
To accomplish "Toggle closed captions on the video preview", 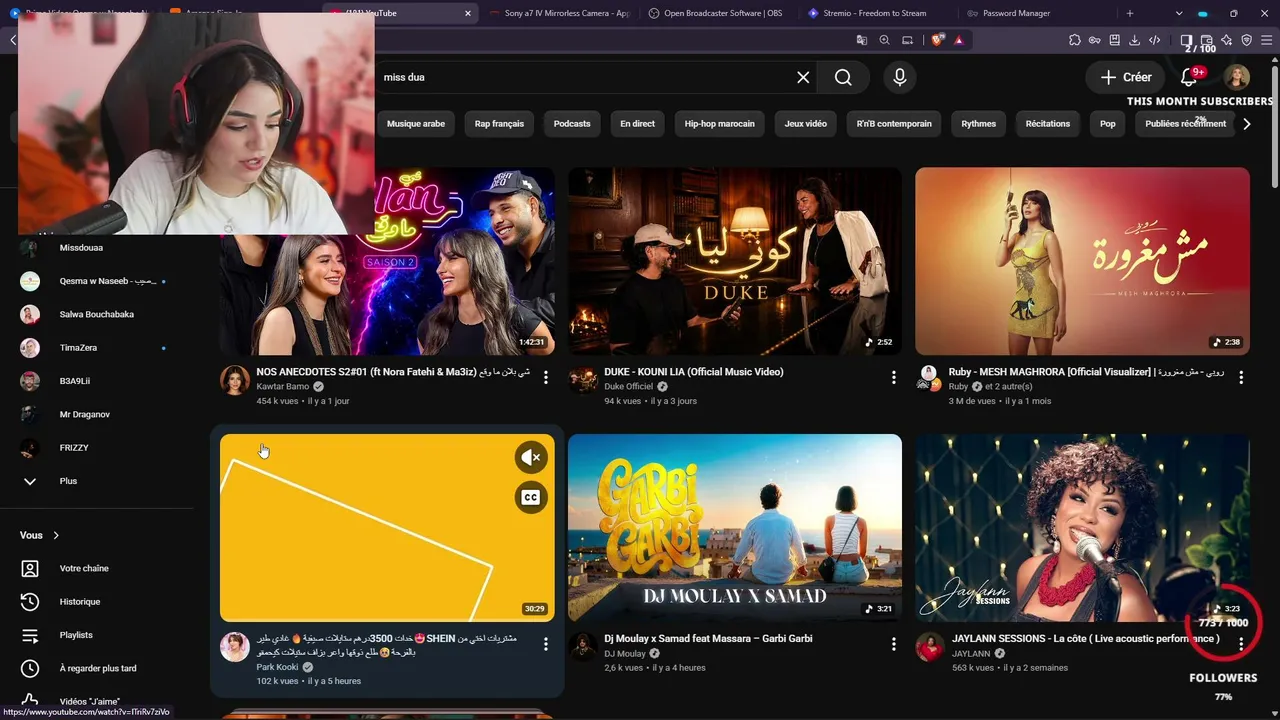I will pyautogui.click(x=531, y=497).
